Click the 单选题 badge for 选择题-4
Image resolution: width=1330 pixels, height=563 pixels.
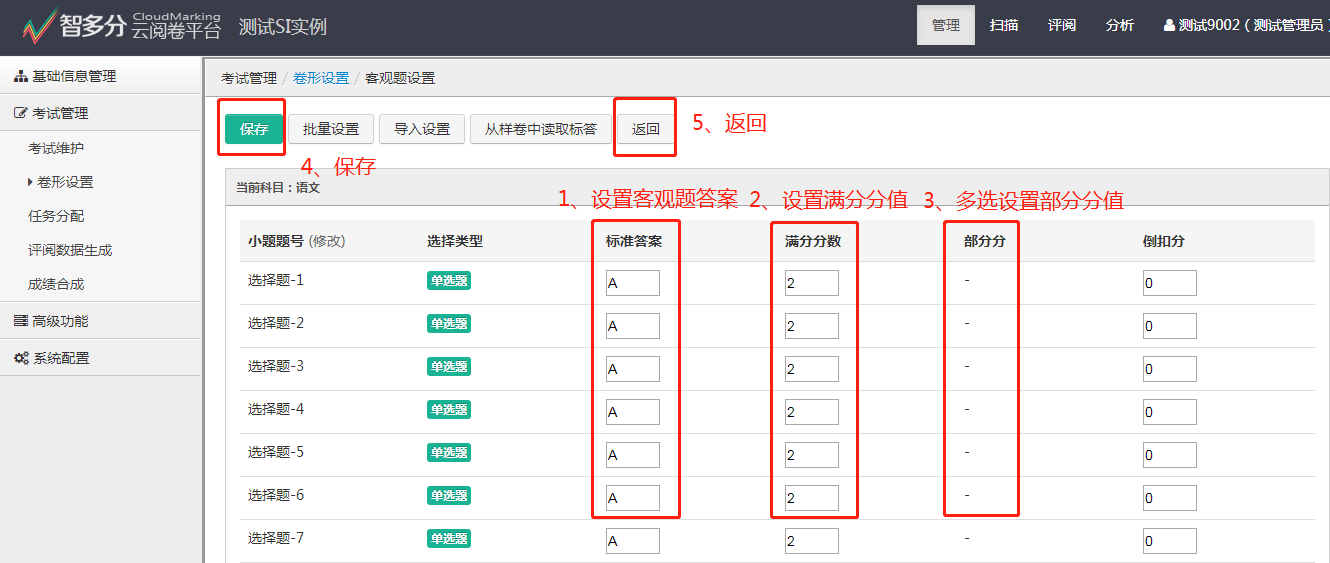click(449, 410)
